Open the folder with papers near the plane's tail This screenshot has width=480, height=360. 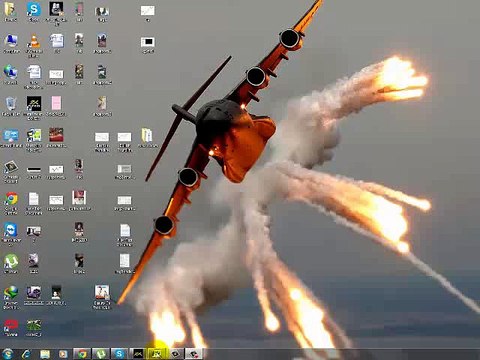coord(147,135)
